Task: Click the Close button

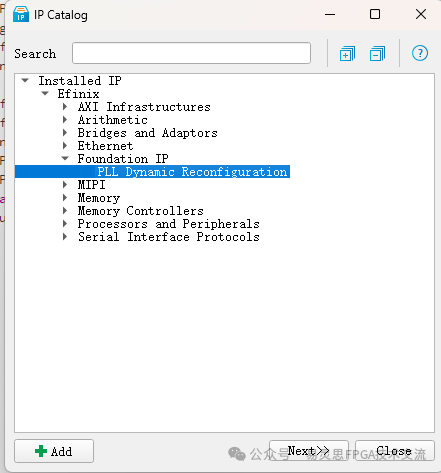Action: pyautogui.click(x=395, y=451)
